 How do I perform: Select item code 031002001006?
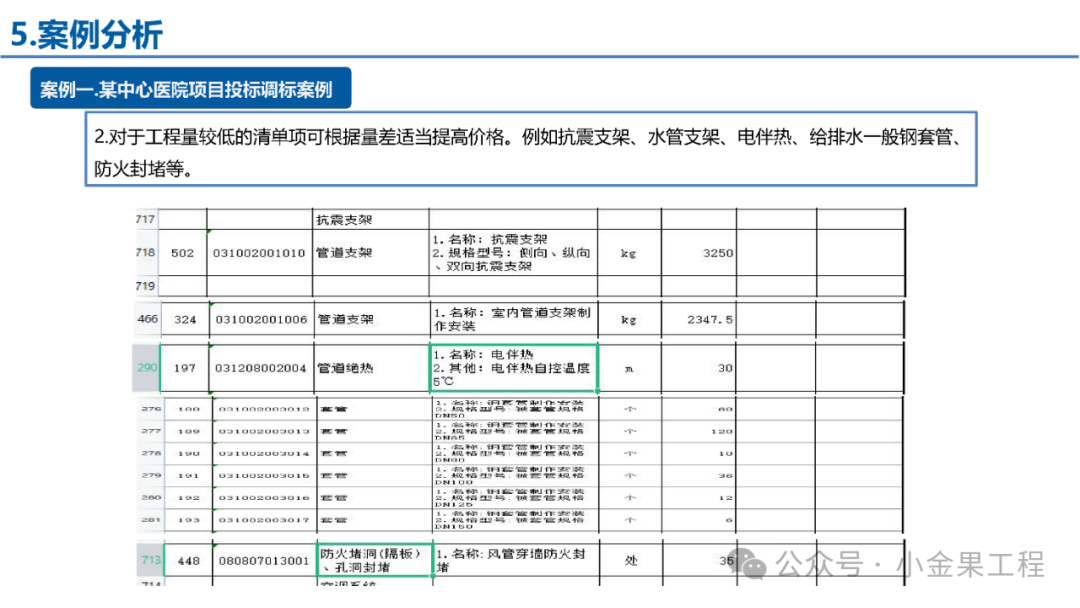pos(261,319)
